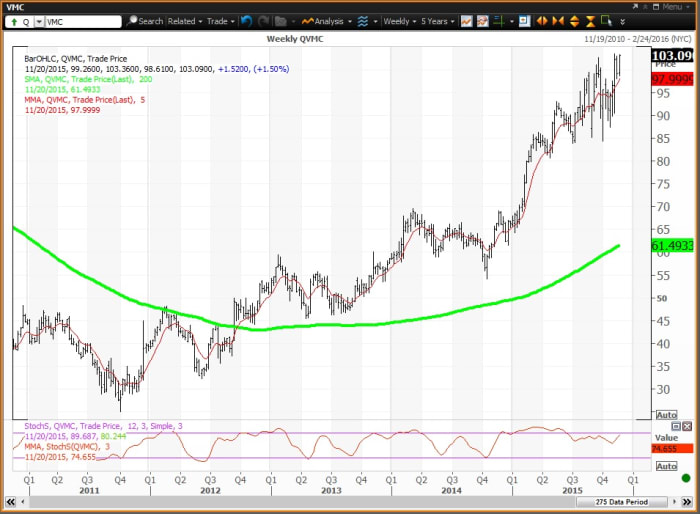Toggle Auto scale on the stochastic pane
Viewport: 700px width, 514px height.
(x=666, y=466)
